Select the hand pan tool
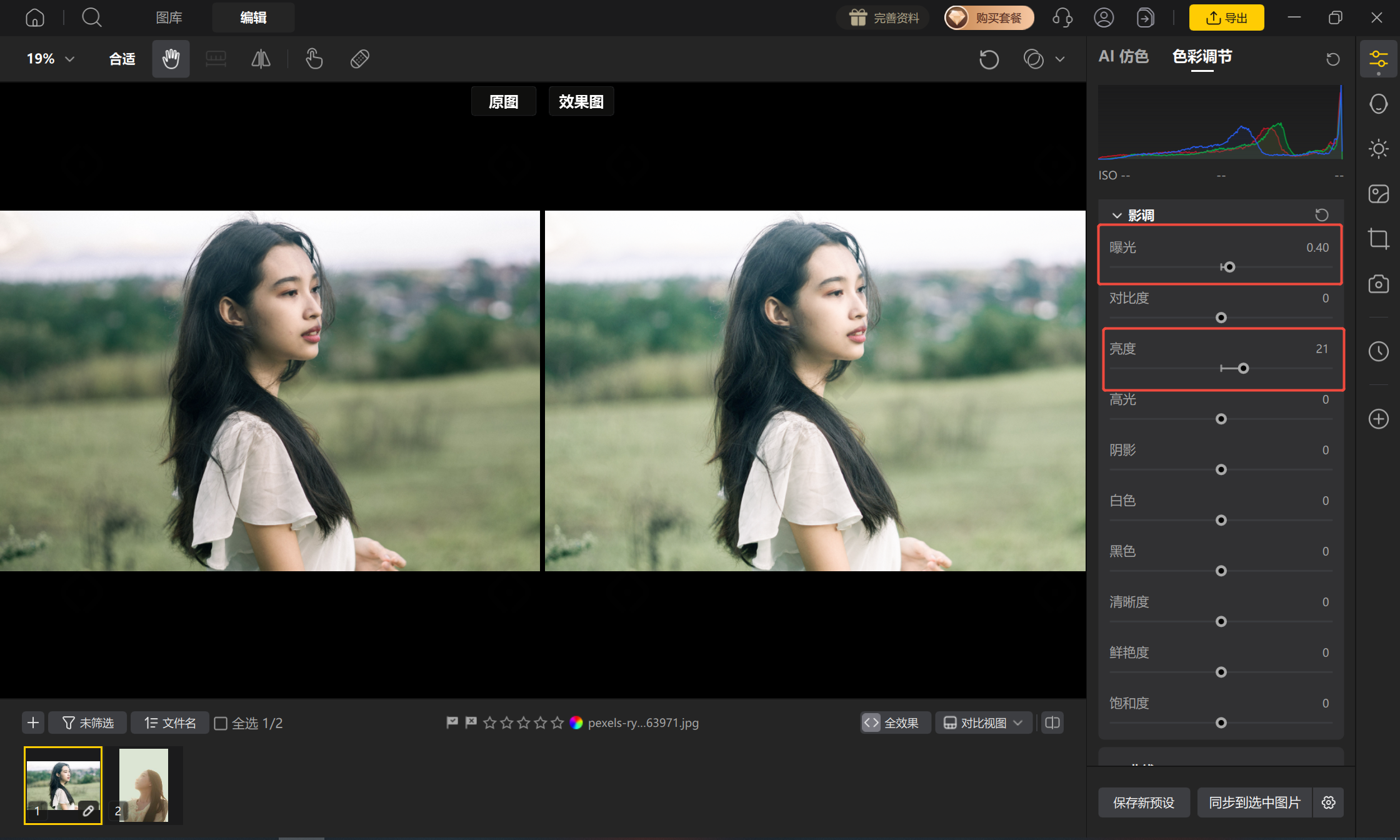This screenshot has width=1400, height=840. click(x=171, y=59)
